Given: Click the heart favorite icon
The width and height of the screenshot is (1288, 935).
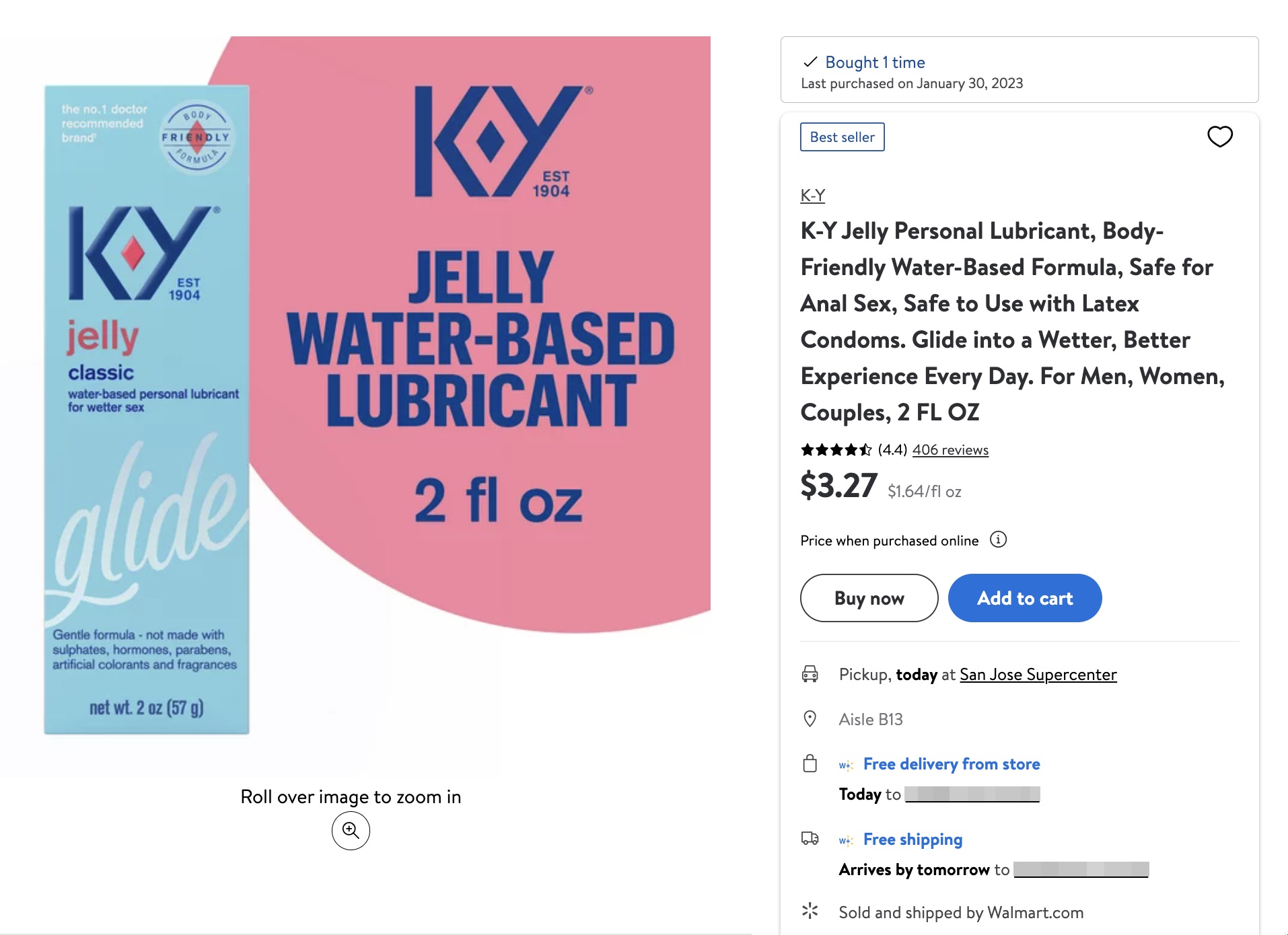Looking at the screenshot, I should 1219,137.
